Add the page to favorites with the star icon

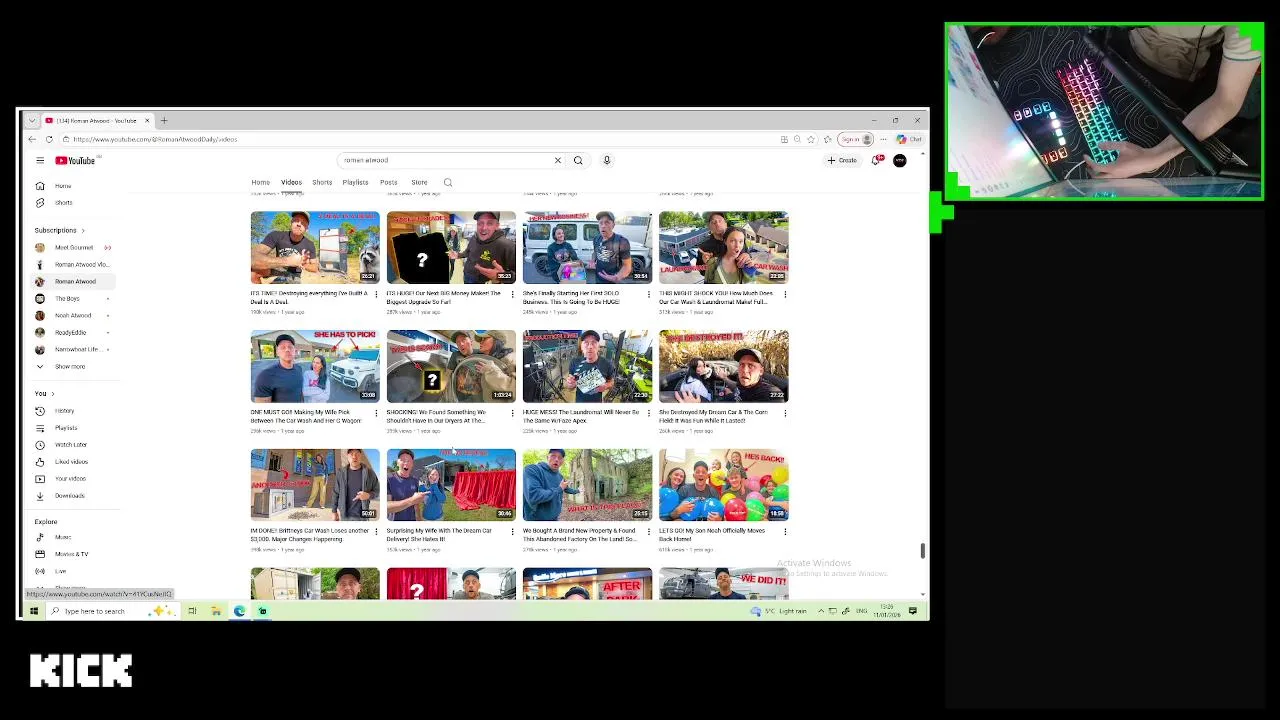coord(811,139)
